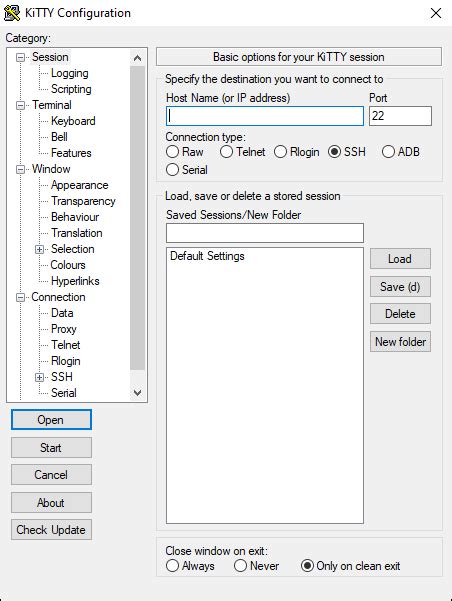Select Default Settings in saved sessions list
Image resolution: width=452 pixels, height=601 pixels.
coord(207,256)
